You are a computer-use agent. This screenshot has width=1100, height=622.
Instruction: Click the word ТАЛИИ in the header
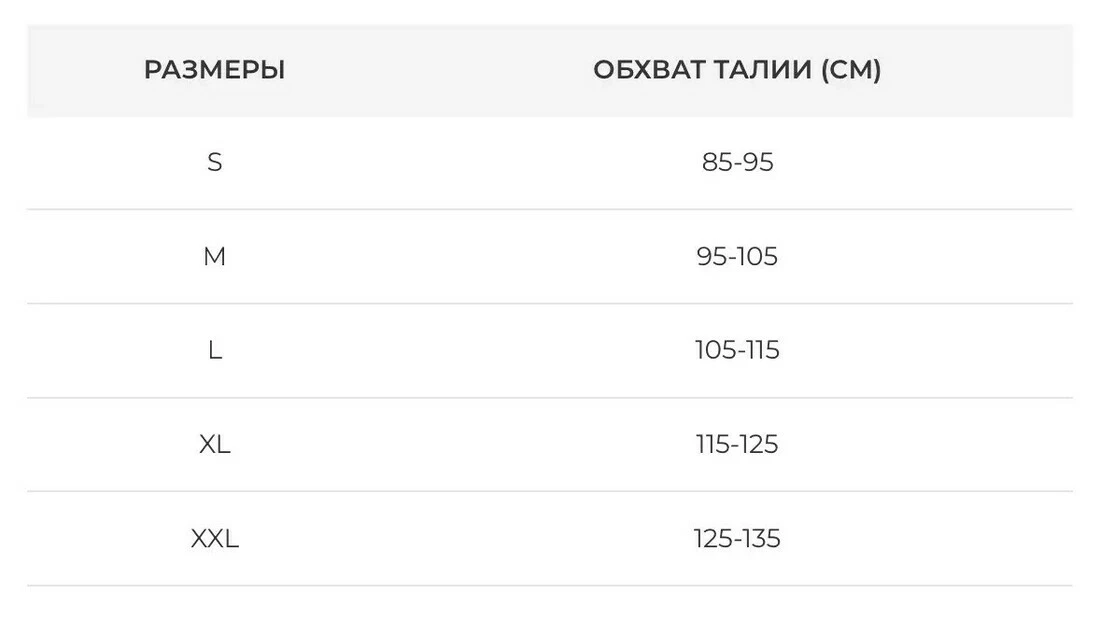759,70
